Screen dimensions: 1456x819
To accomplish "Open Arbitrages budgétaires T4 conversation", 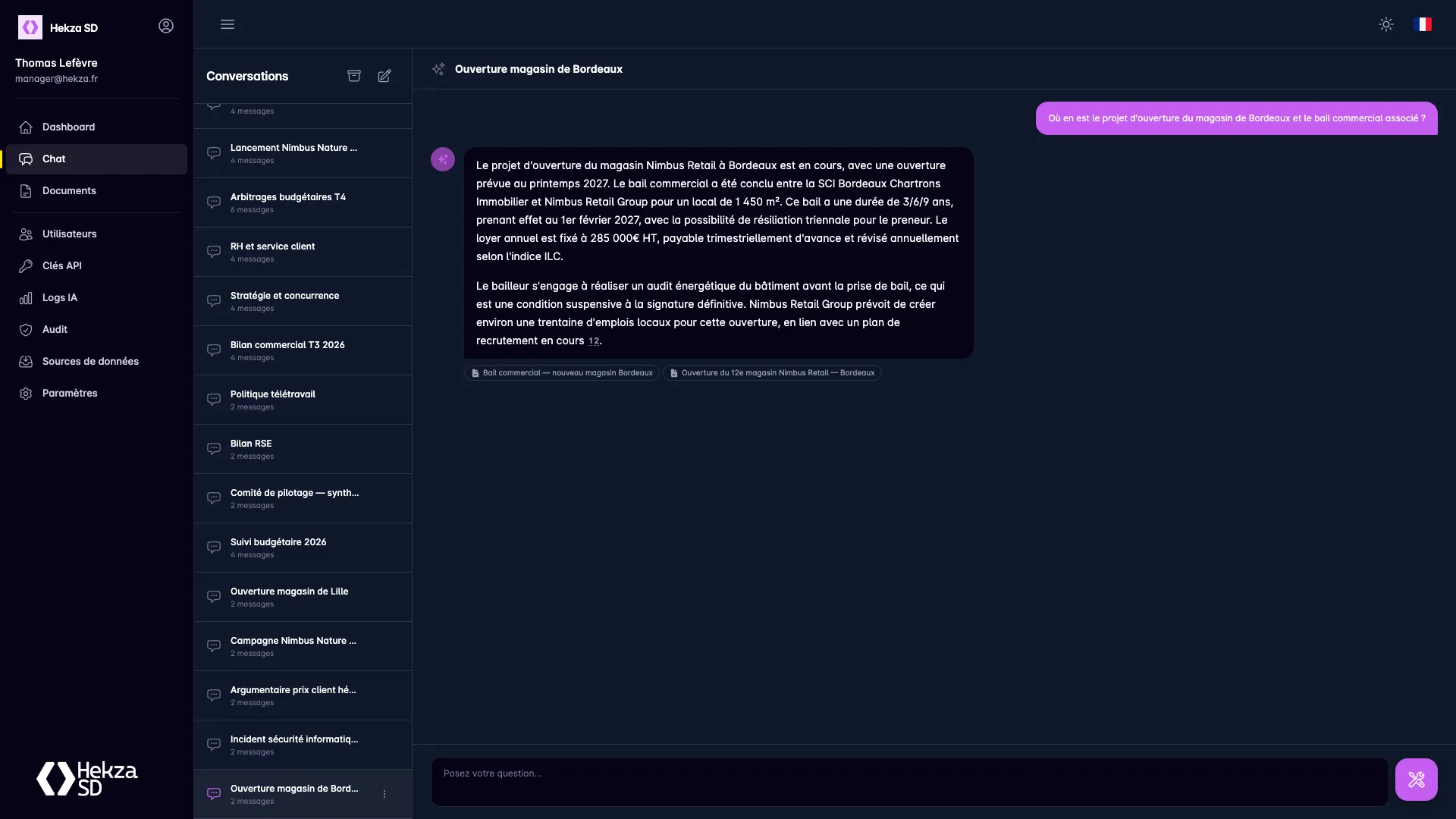I will 303,202.
